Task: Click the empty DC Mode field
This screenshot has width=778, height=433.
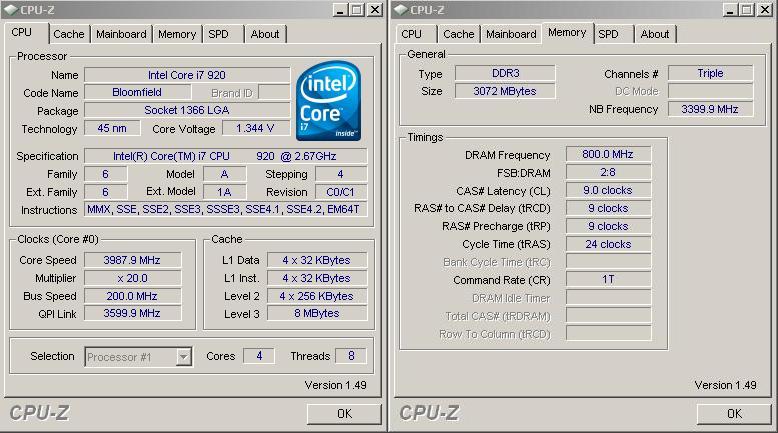Action: (x=711, y=91)
